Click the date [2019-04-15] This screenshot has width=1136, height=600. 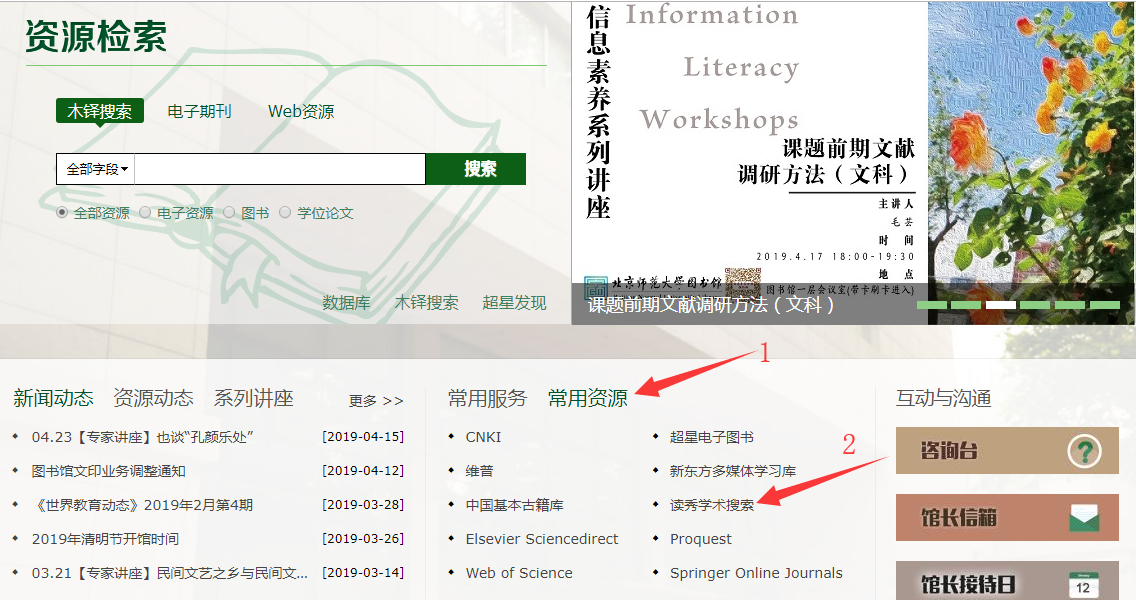[363, 437]
